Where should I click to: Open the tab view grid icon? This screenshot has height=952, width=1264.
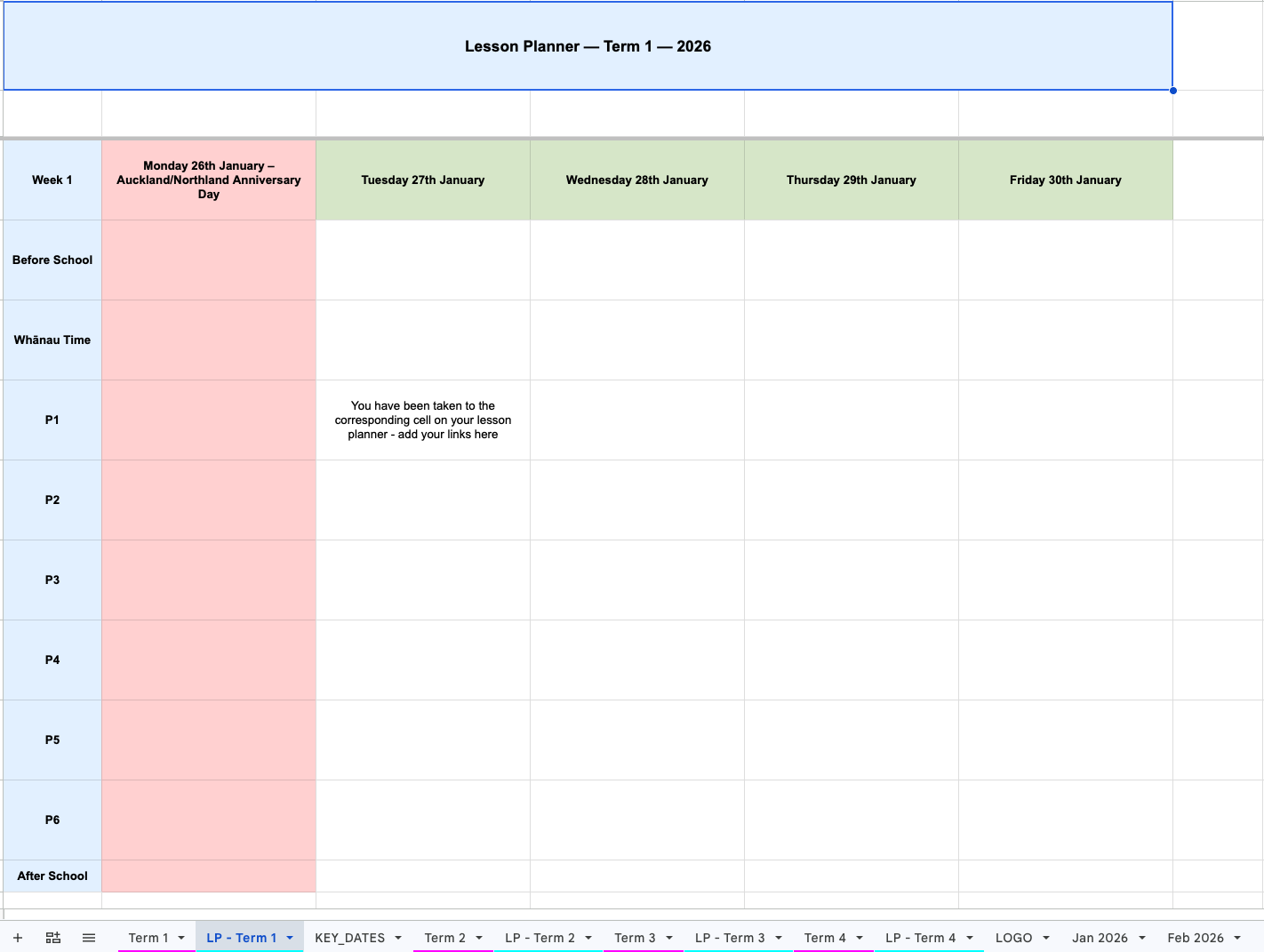pos(53,938)
